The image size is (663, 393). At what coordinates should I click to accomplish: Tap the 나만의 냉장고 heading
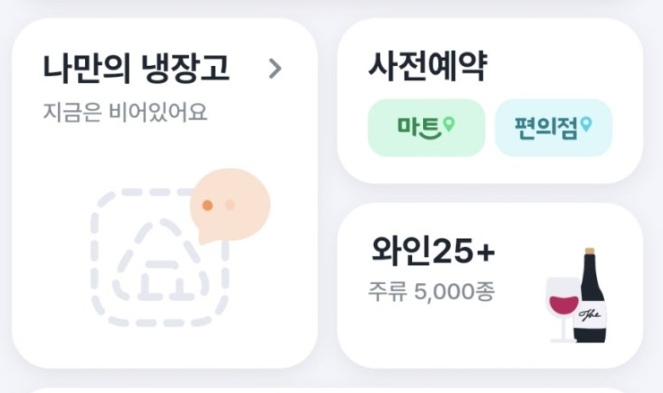pos(136,68)
